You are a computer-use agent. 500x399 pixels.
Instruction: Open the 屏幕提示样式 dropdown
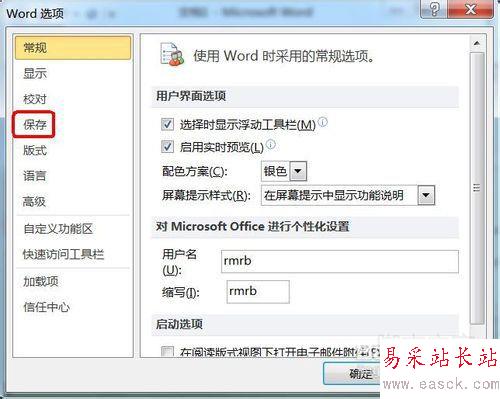pyautogui.click(x=426, y=195)
